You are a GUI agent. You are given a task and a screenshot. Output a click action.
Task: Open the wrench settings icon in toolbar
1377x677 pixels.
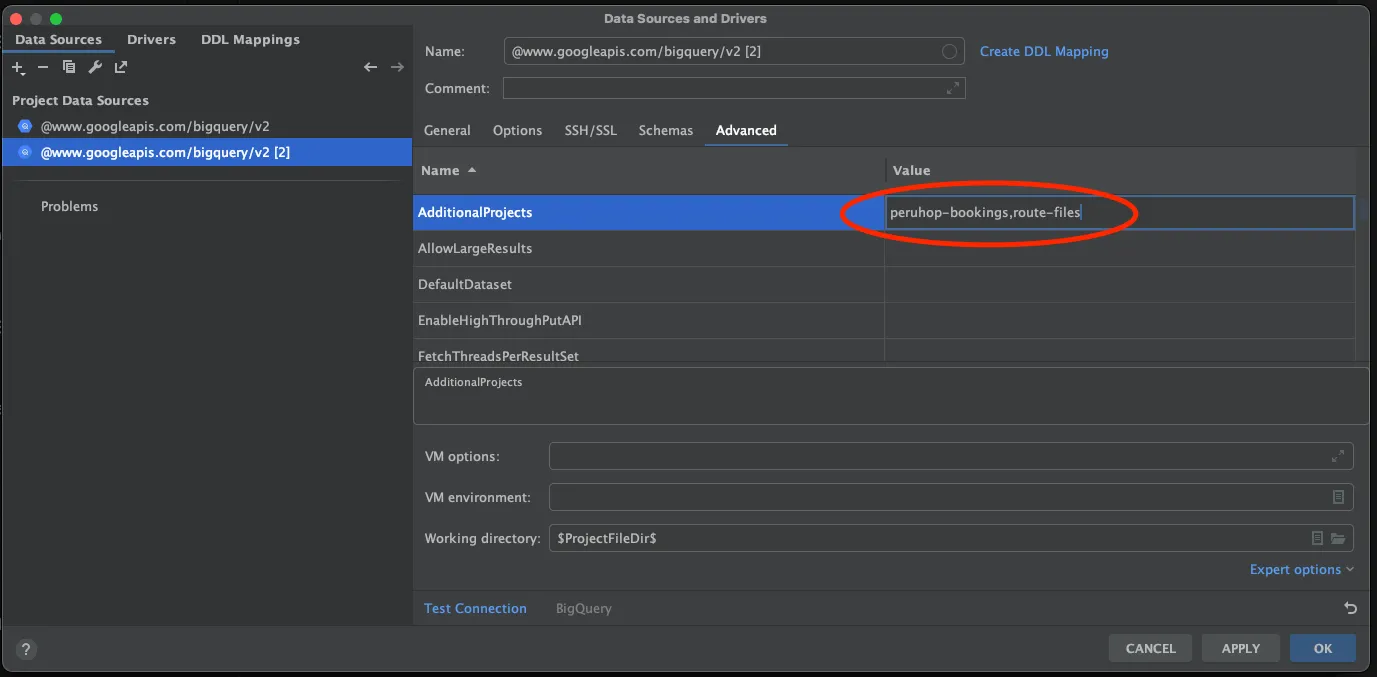coord(95,67)
